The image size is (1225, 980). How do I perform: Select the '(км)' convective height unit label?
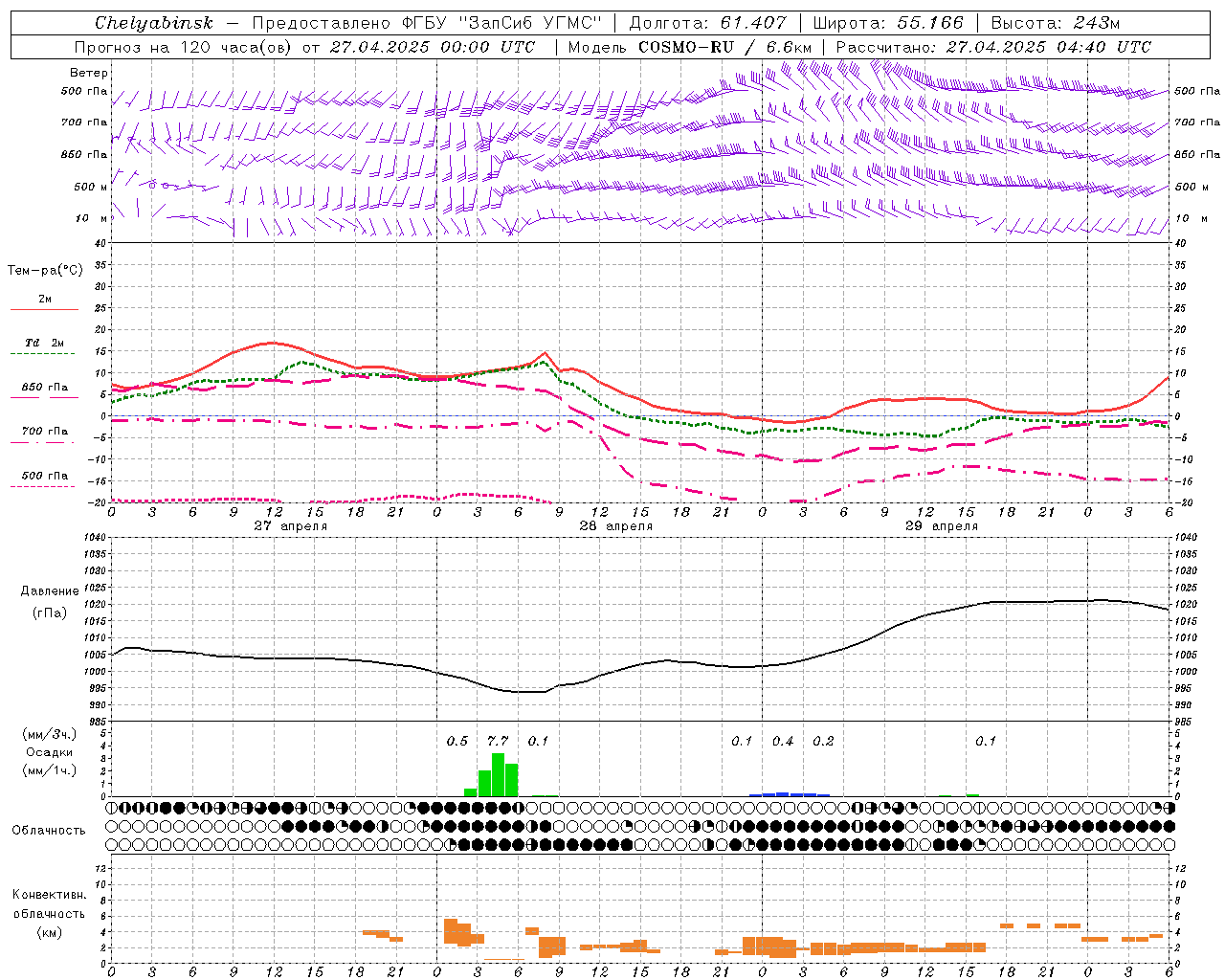(49, 932)
